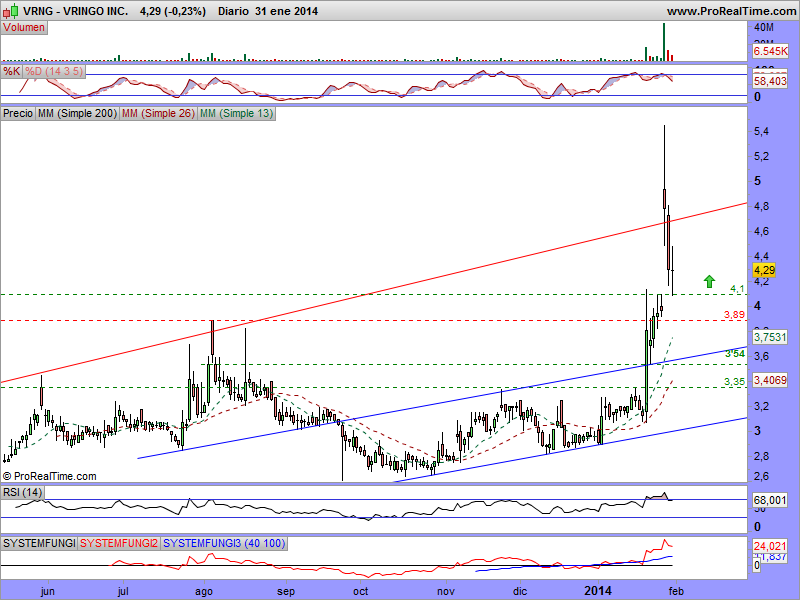Image resolution: width=800 pixels, height=600 pixels.
Task: Click the SYSTEMFUNGI indicator label
Action: pyautogui.click(x=39, y=543)
